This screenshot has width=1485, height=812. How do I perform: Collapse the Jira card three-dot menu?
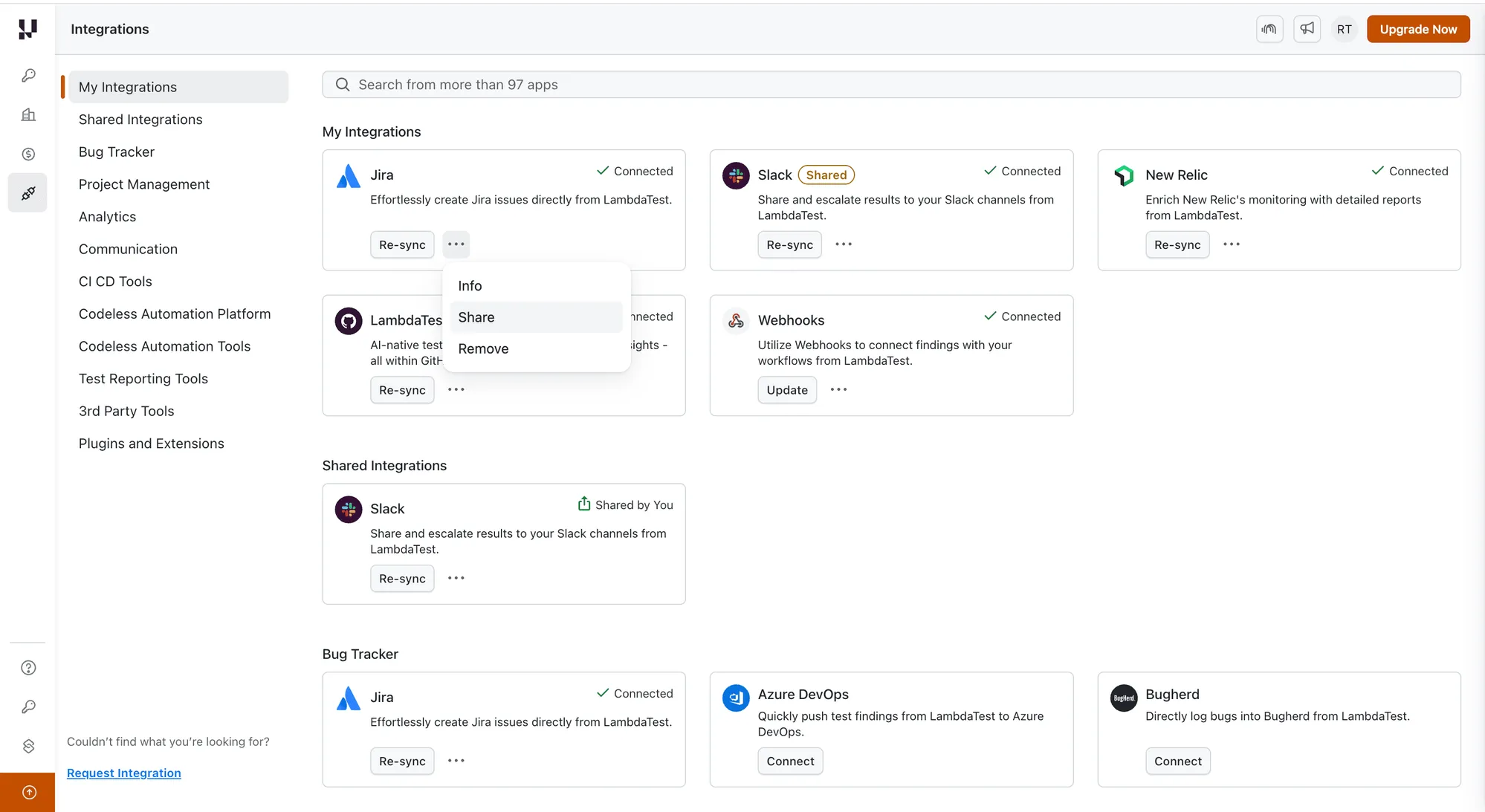coord(456,244)
